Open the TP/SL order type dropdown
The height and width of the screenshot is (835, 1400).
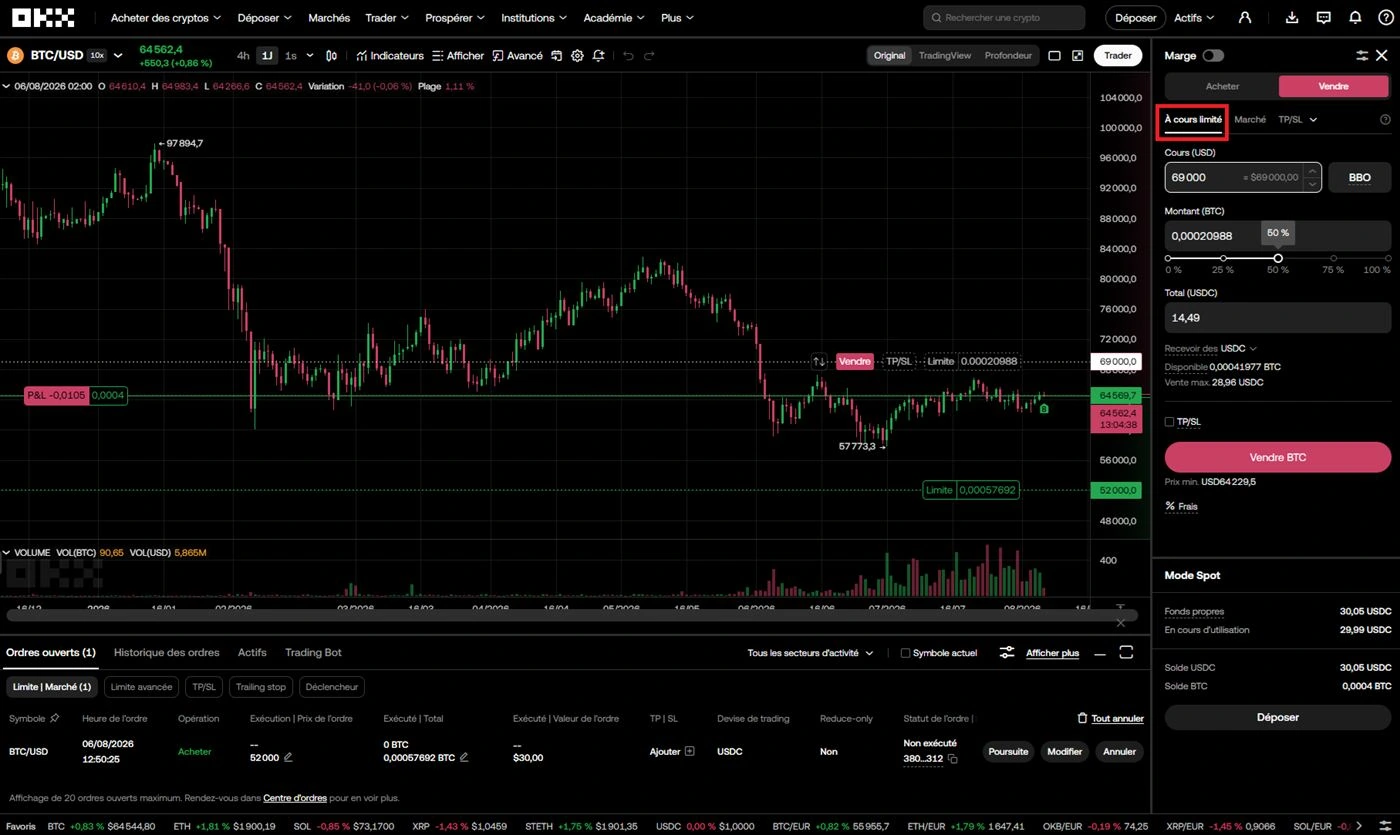(1298, 120)
